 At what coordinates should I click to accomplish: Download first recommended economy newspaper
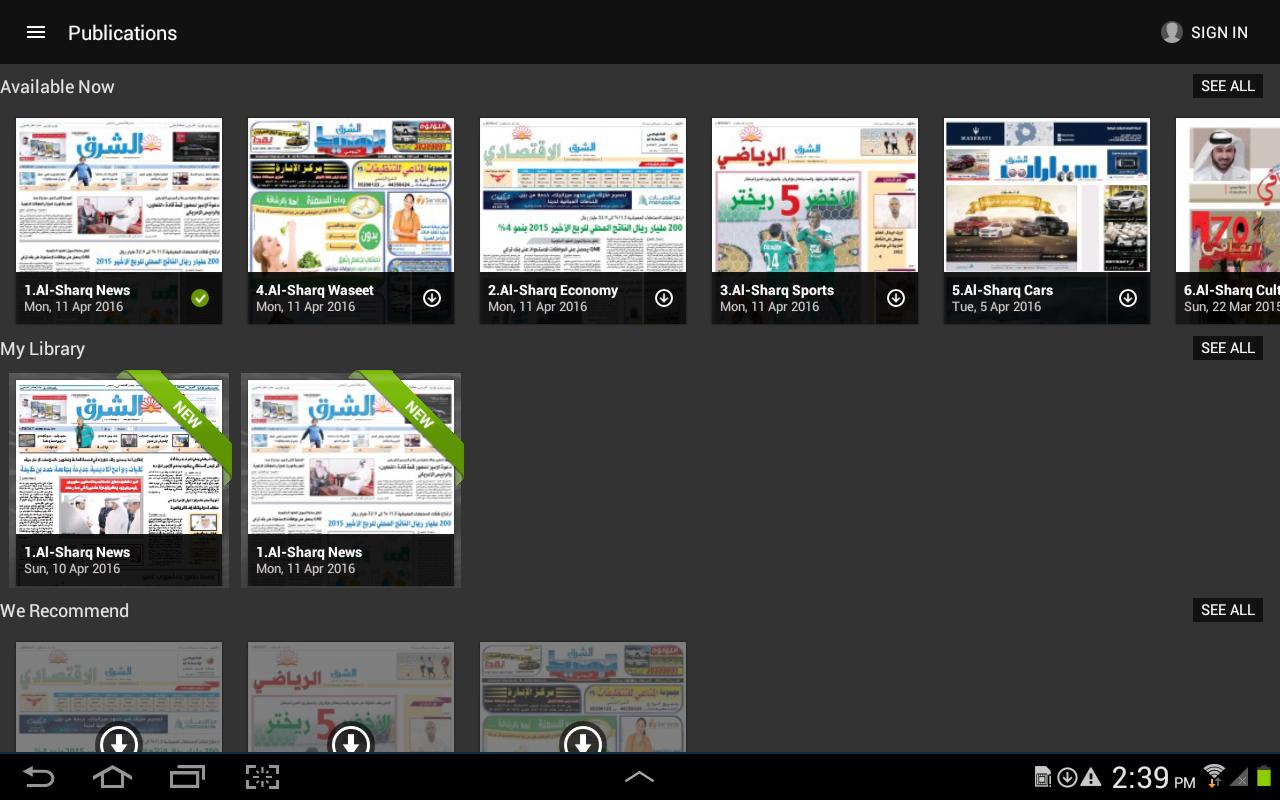119,741
